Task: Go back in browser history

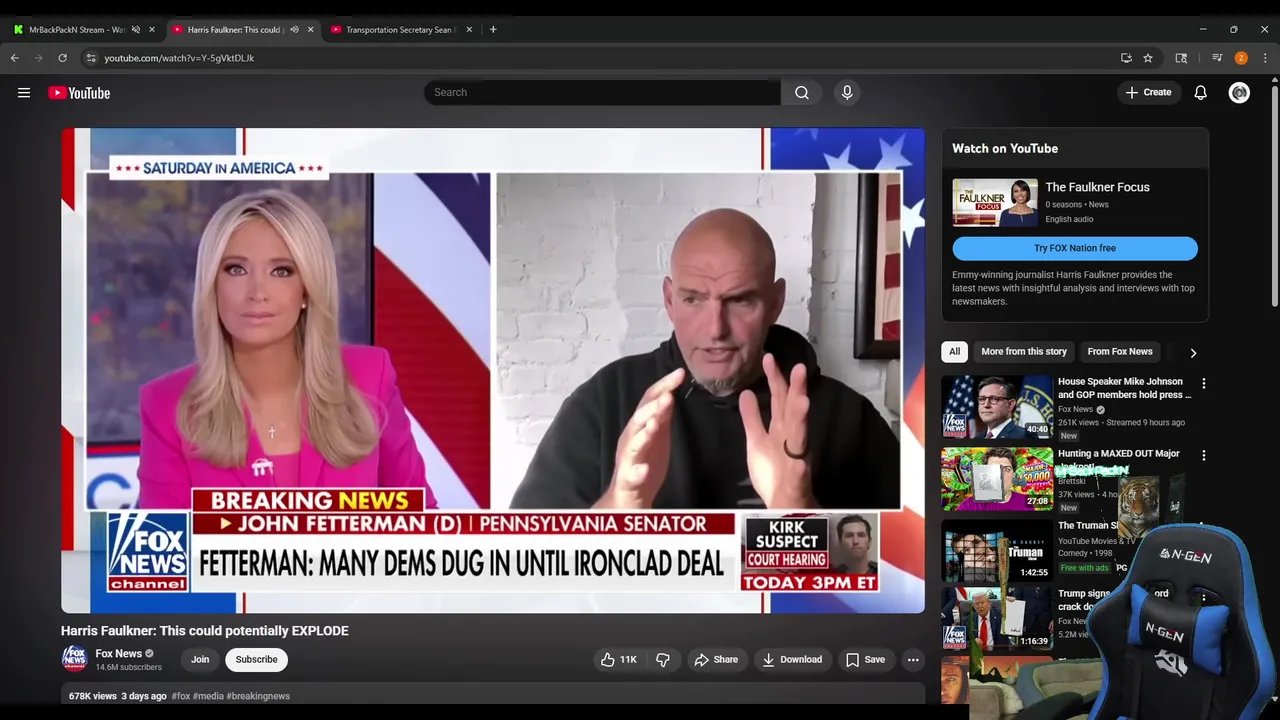Action: tap(15, 58)
